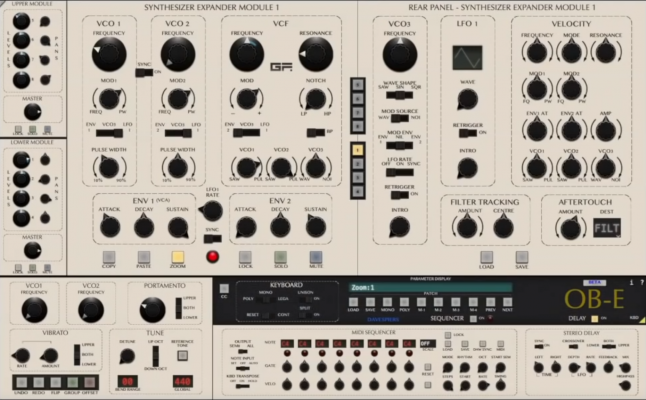The height and width of the screenshot is (400, 646).
Task: Toggle the VCO SYNC switch between VCO 1 and VCO 2
Action: [x=144, y=73]
